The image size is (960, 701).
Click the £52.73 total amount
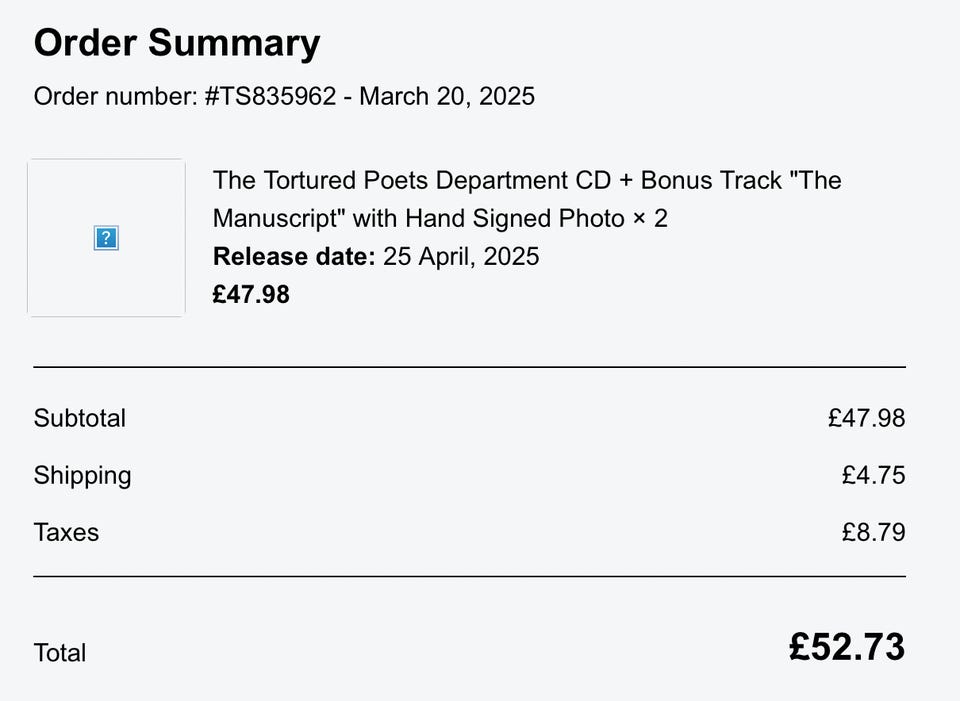[x=846, y=647]
